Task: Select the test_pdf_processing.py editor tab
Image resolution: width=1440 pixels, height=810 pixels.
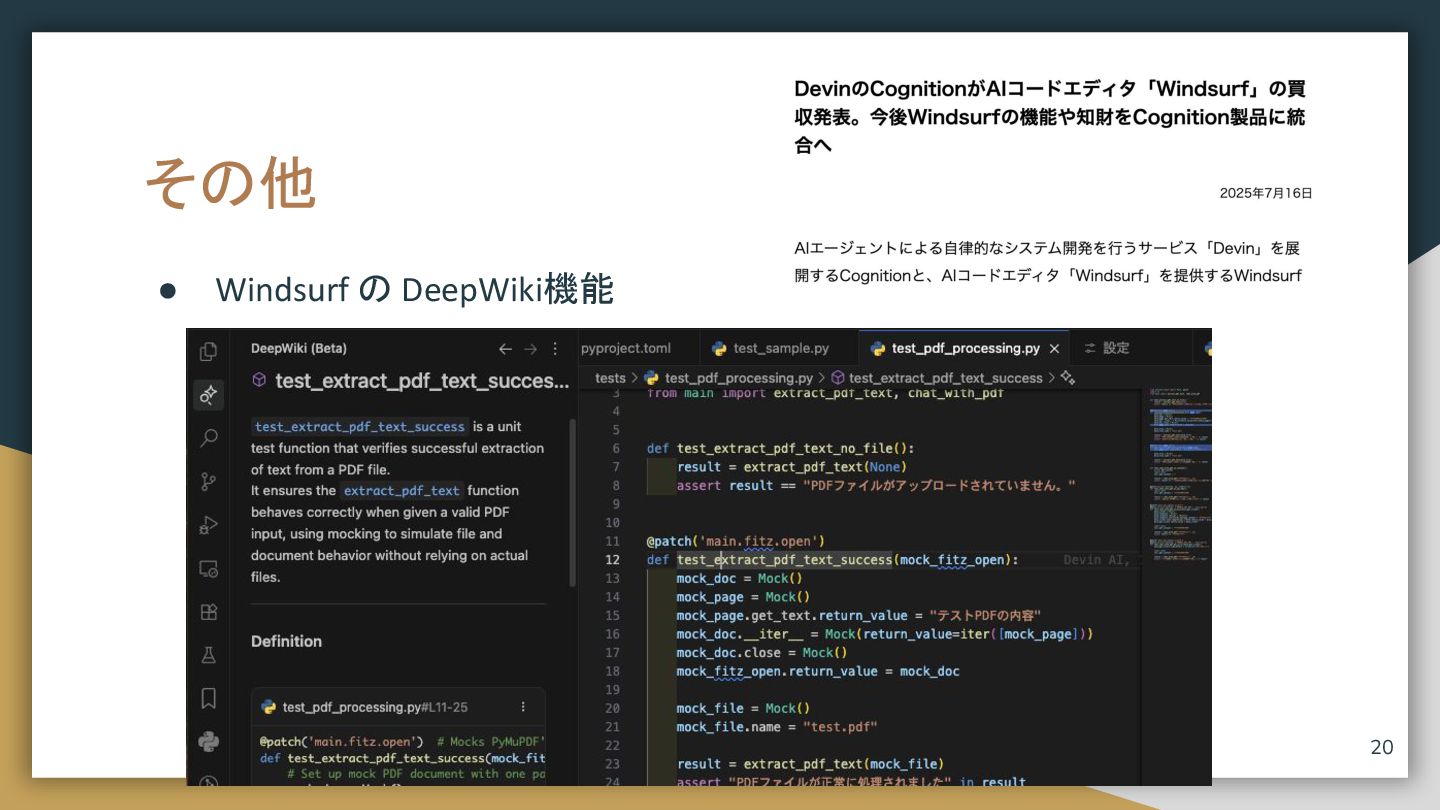Action: coord(964,348)
